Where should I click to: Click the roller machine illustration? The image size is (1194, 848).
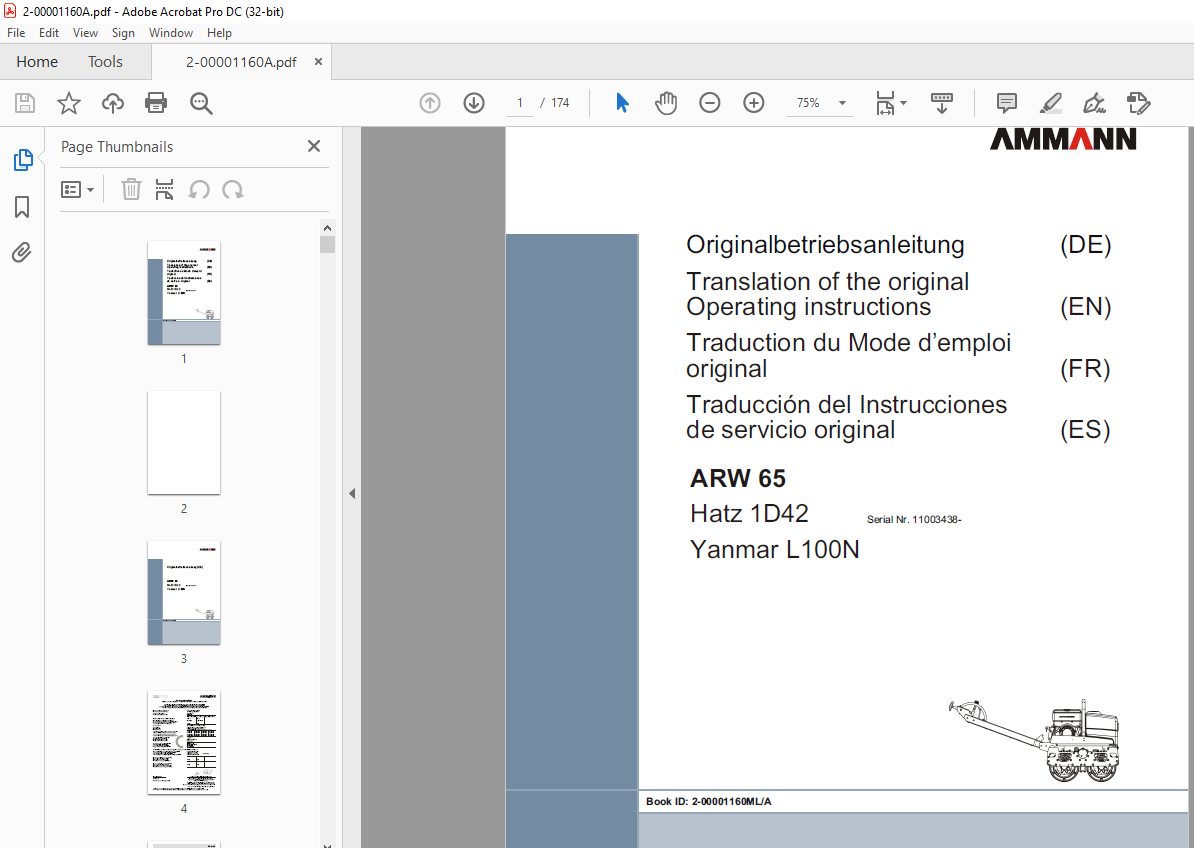pyautogui.click(x=1036, y=740)
